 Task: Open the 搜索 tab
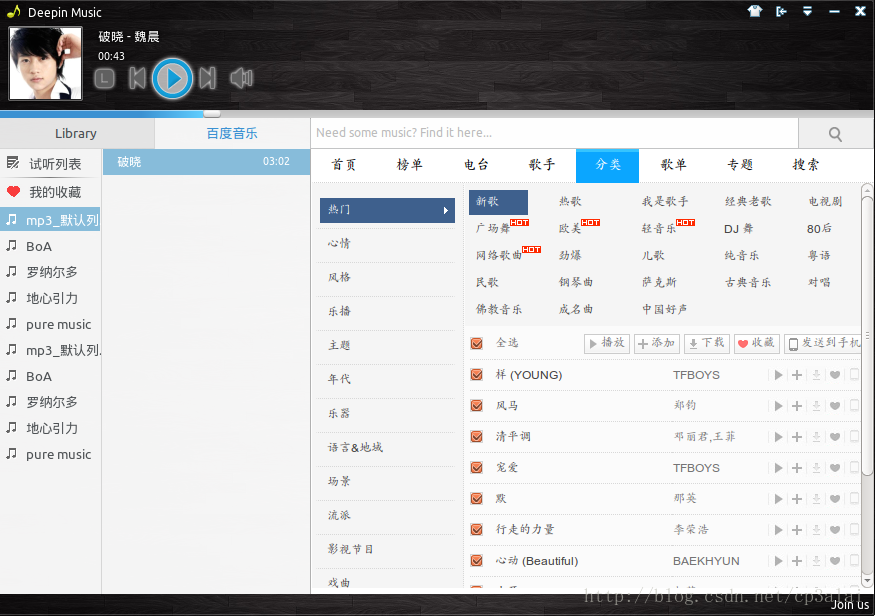(x=806, y=165)
